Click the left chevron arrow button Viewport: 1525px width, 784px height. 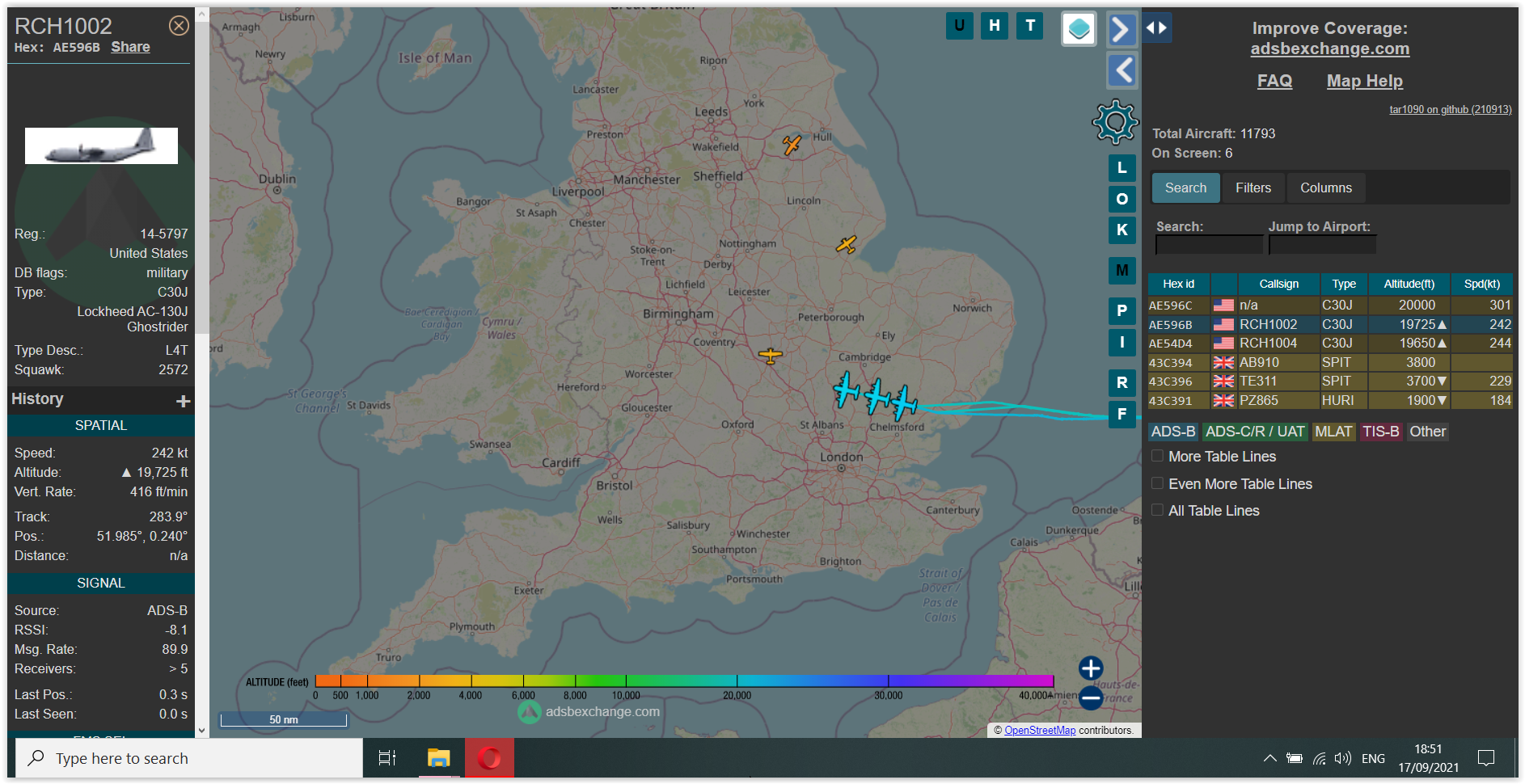1122,70
